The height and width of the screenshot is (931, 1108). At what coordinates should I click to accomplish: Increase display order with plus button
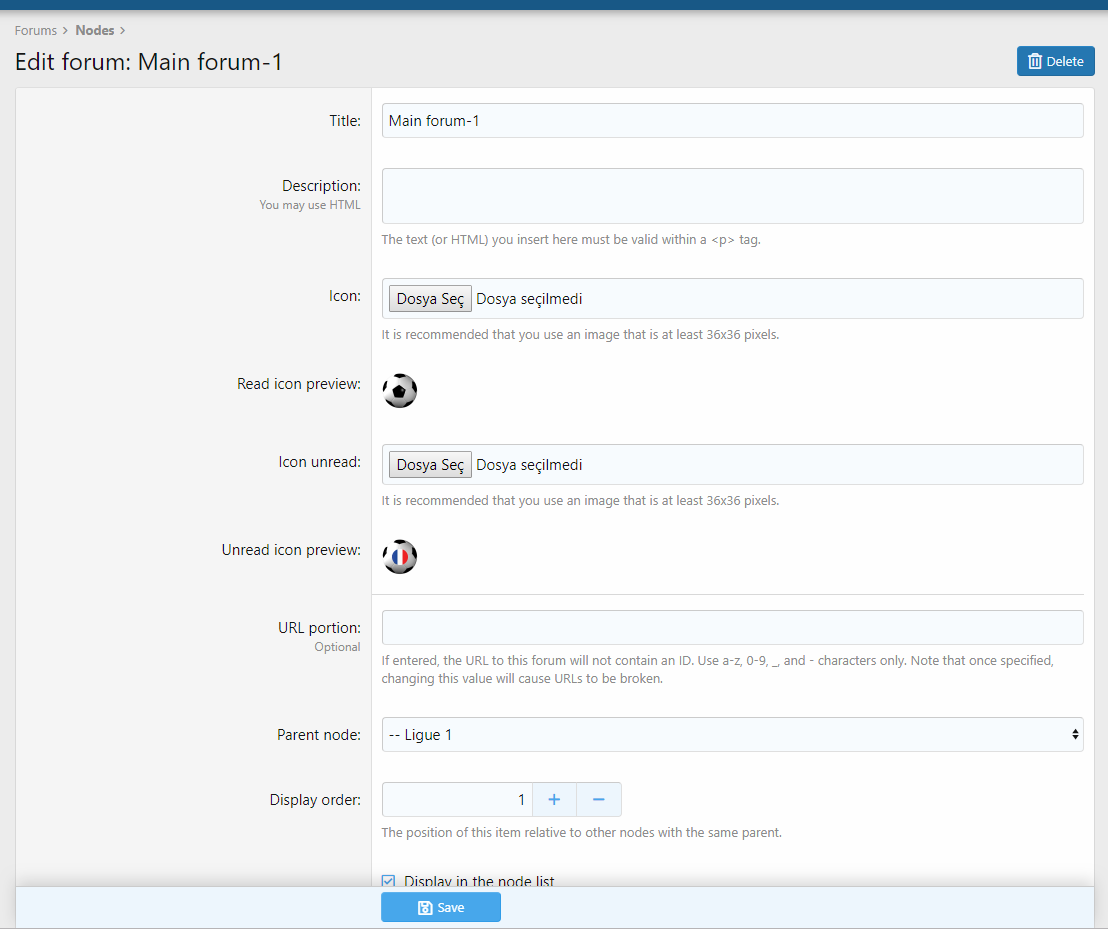[554, 800]
